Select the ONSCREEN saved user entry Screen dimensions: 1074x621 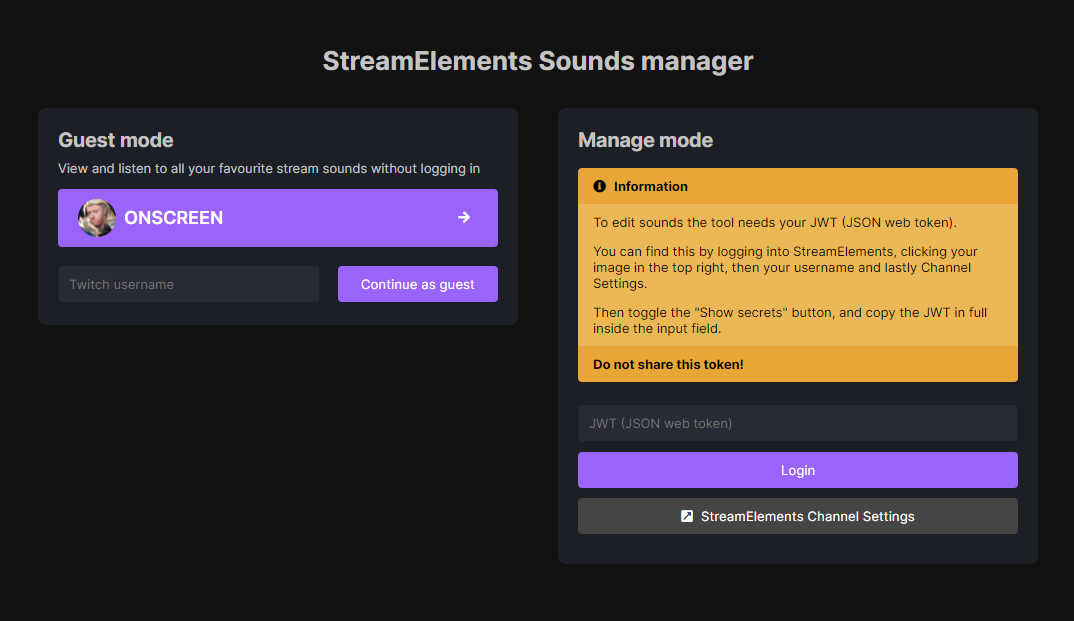[x=277, y=217]
